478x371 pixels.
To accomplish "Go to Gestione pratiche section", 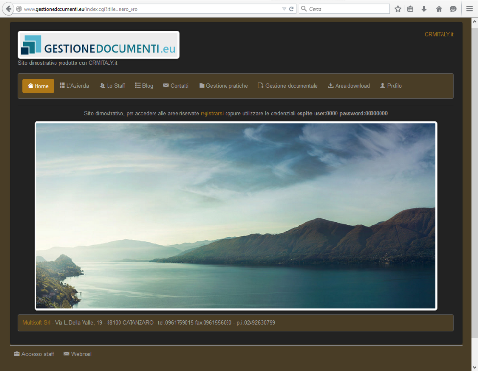I will point(223,86).
